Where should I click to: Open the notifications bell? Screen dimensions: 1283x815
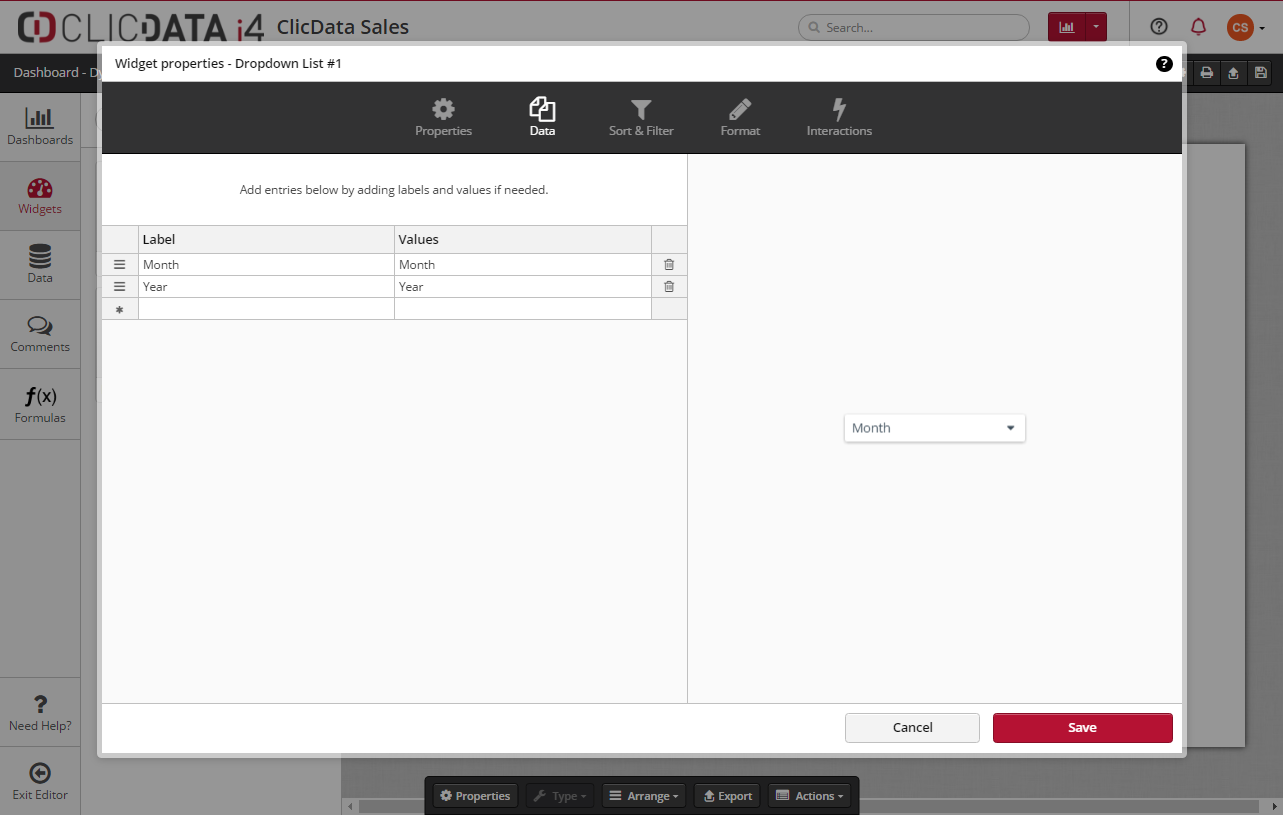tap(1198, 27)
